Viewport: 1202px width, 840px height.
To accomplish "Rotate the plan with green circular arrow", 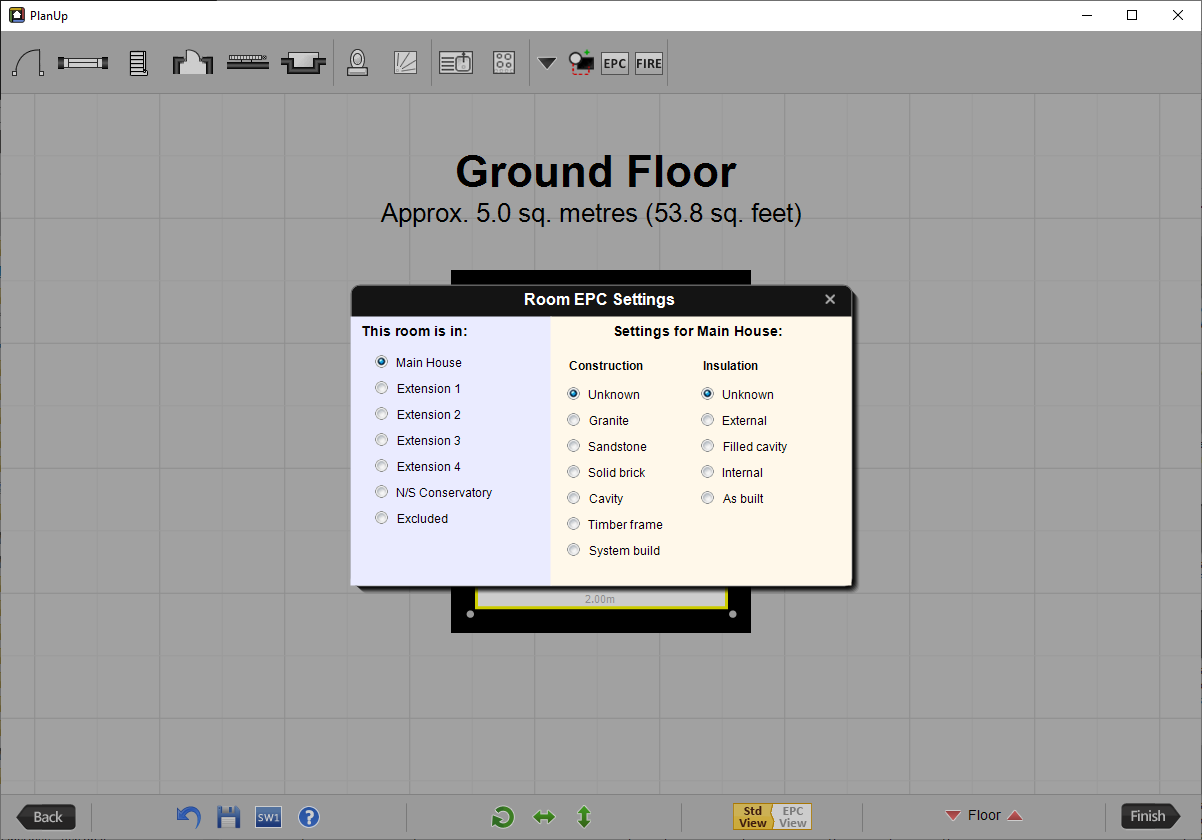I will click(503, 817).
